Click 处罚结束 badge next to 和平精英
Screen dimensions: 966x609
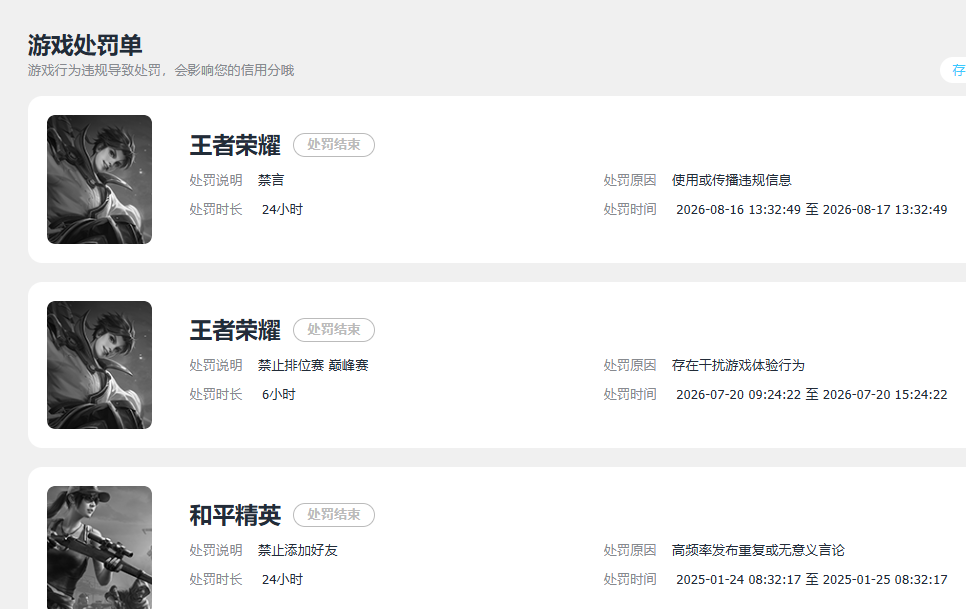tap(334, 515)
